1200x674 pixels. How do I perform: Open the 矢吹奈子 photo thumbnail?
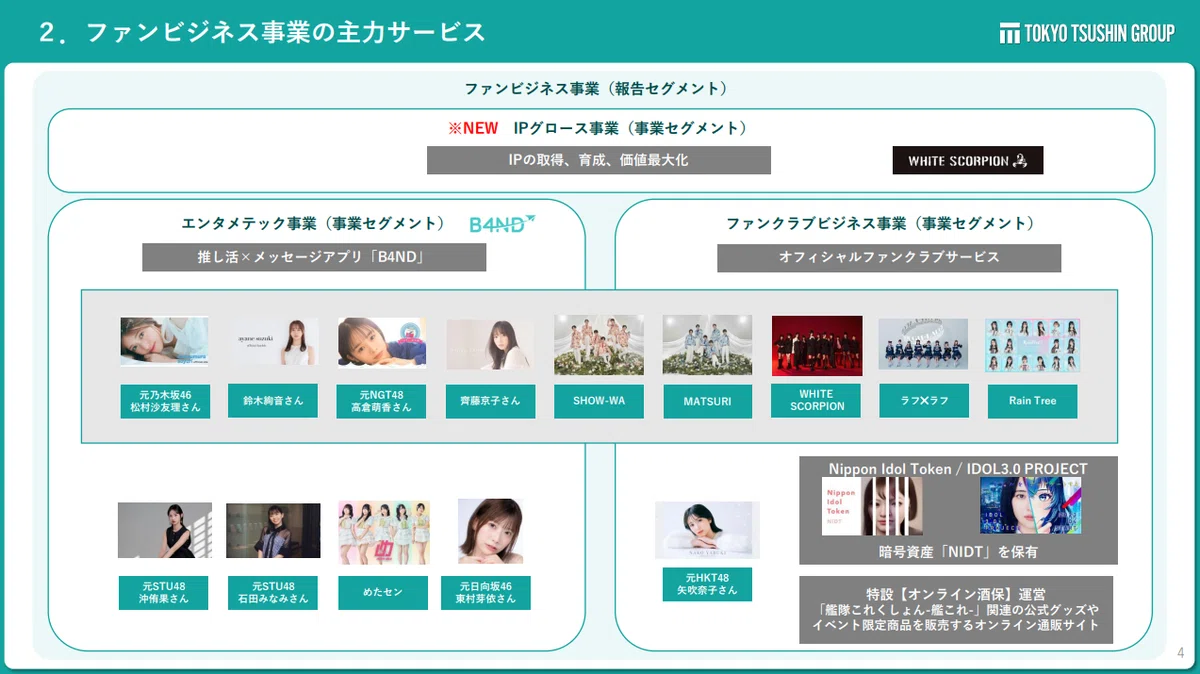tap(707, 530)
